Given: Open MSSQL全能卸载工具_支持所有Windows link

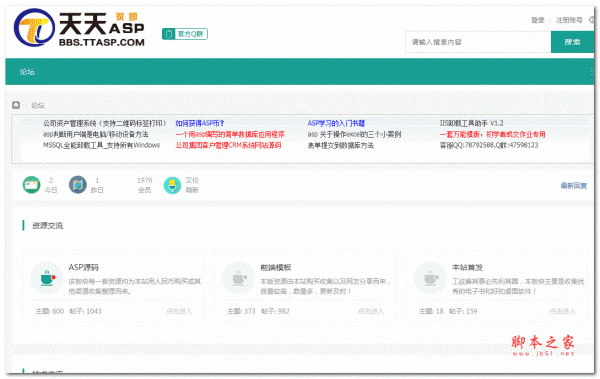Looking at the screenshot, I should click(x=101, y=145).
